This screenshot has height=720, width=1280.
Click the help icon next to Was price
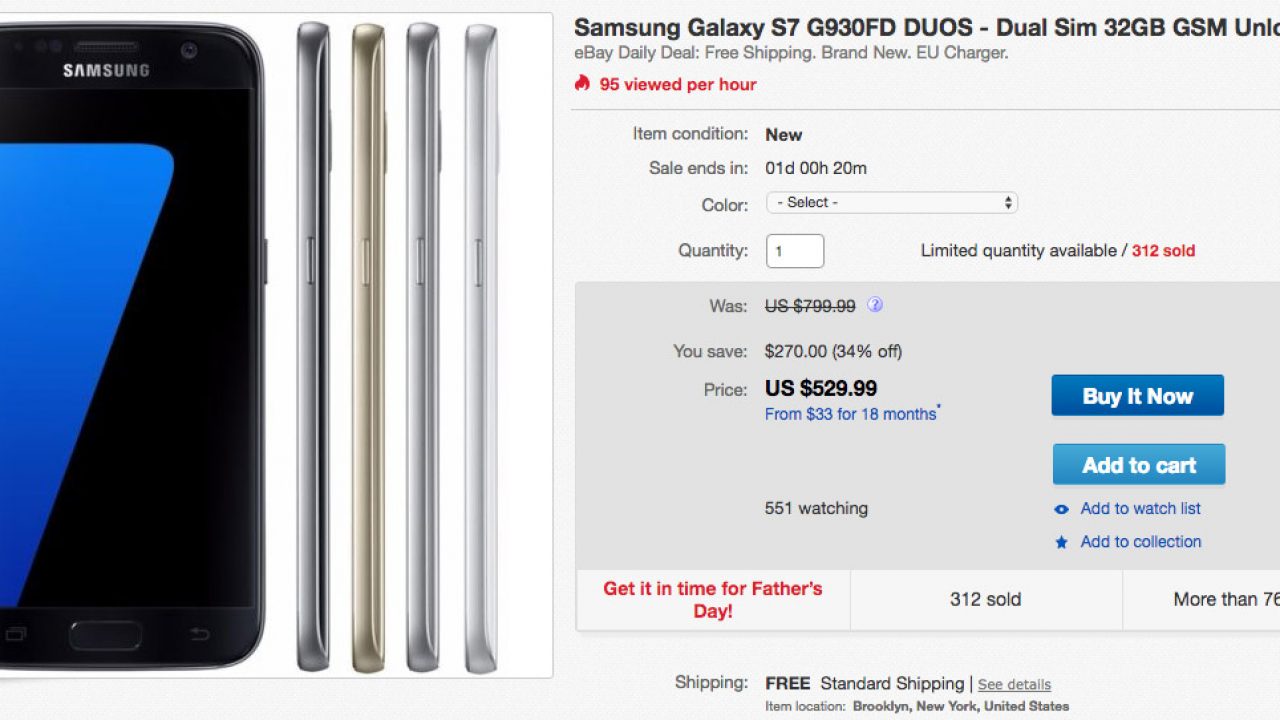pos(875,305)
